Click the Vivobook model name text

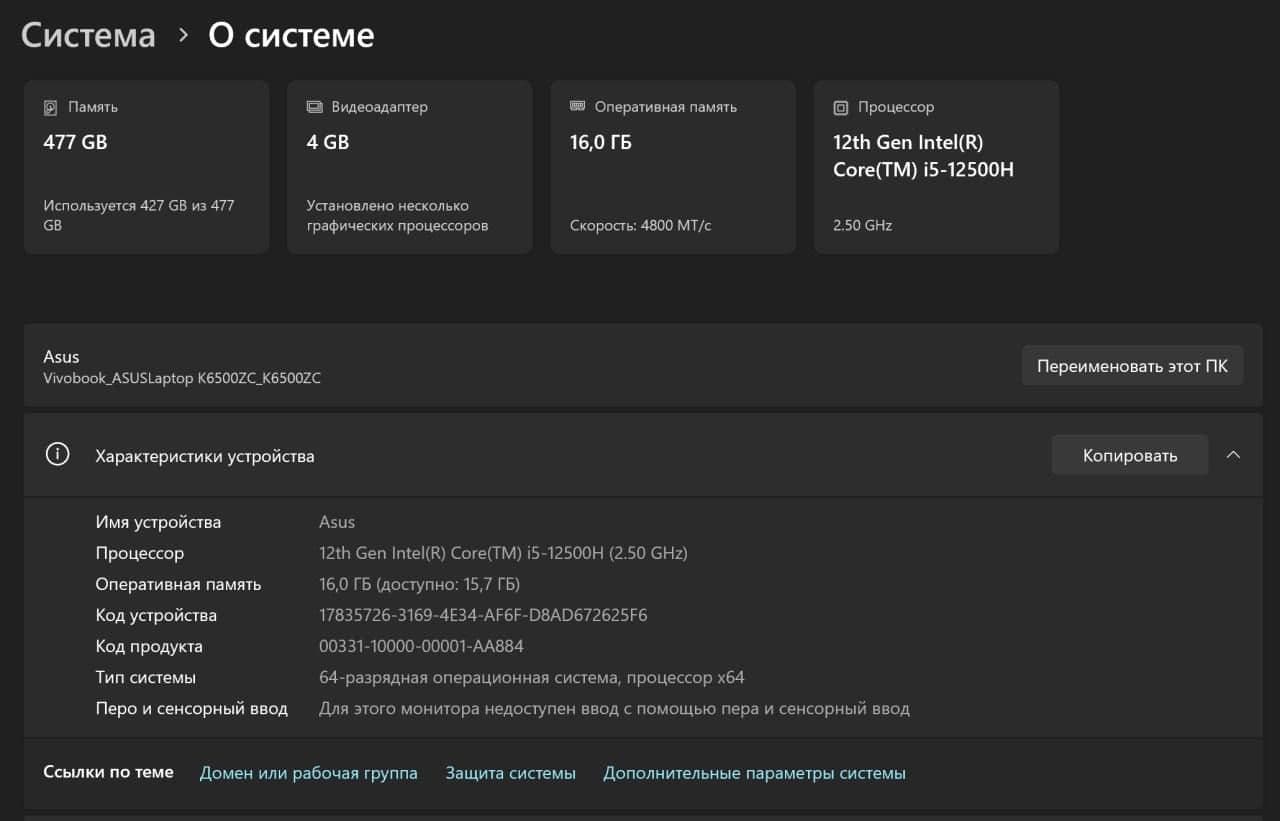(182, 378)
